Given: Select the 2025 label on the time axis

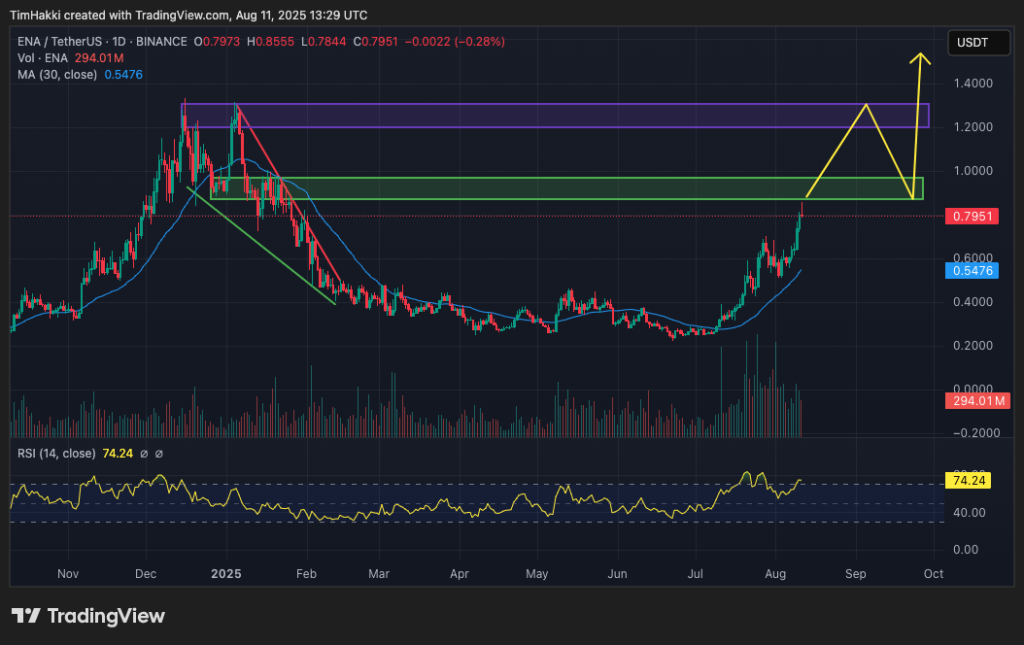Looking at the screenshot, I should tap(225, 574).
